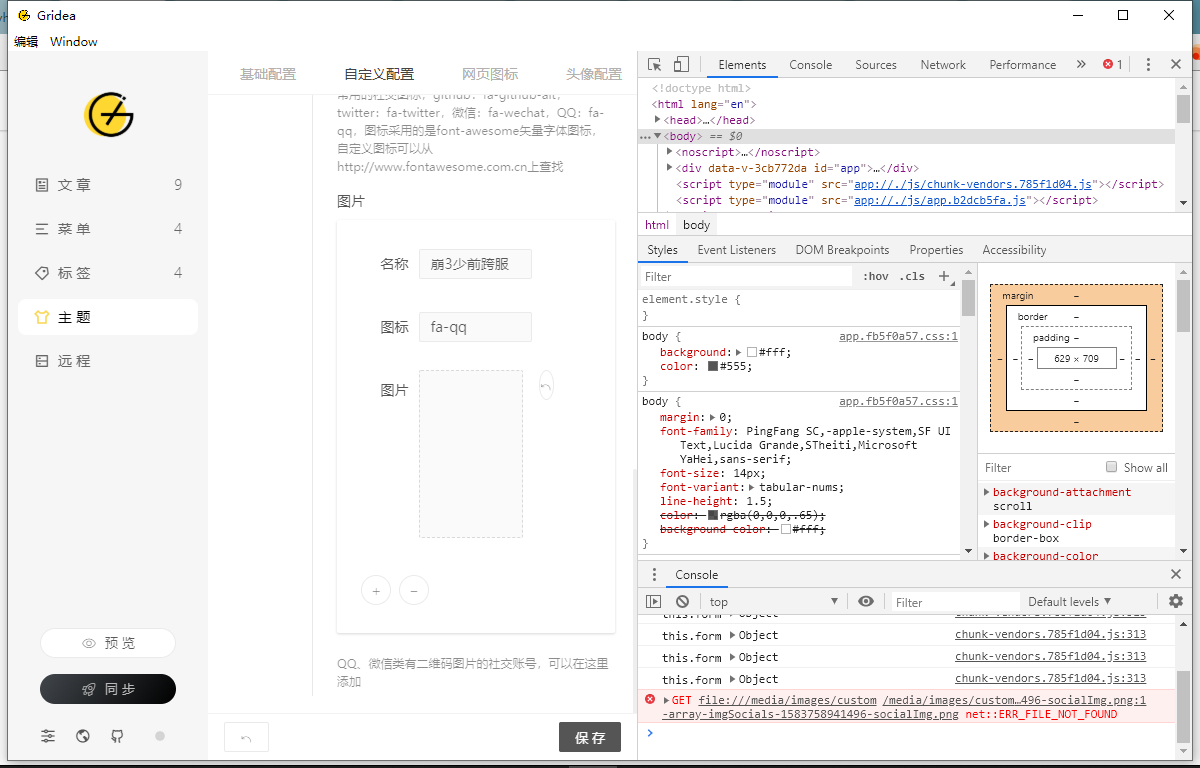The image size is (1200, 768).
Task: Toggle the device toolbar icon
Action: coord(681,64)
